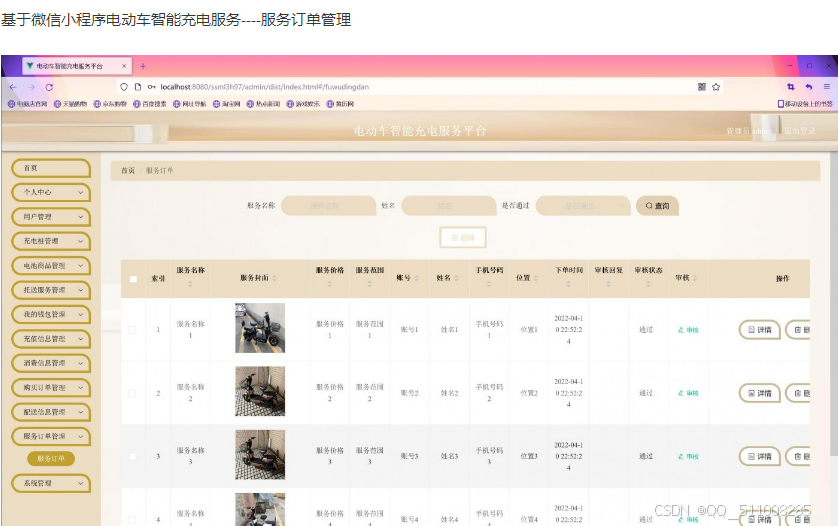Click the QR code icon in address bar
Screen dimensions: 838x526
pos(702,87)
